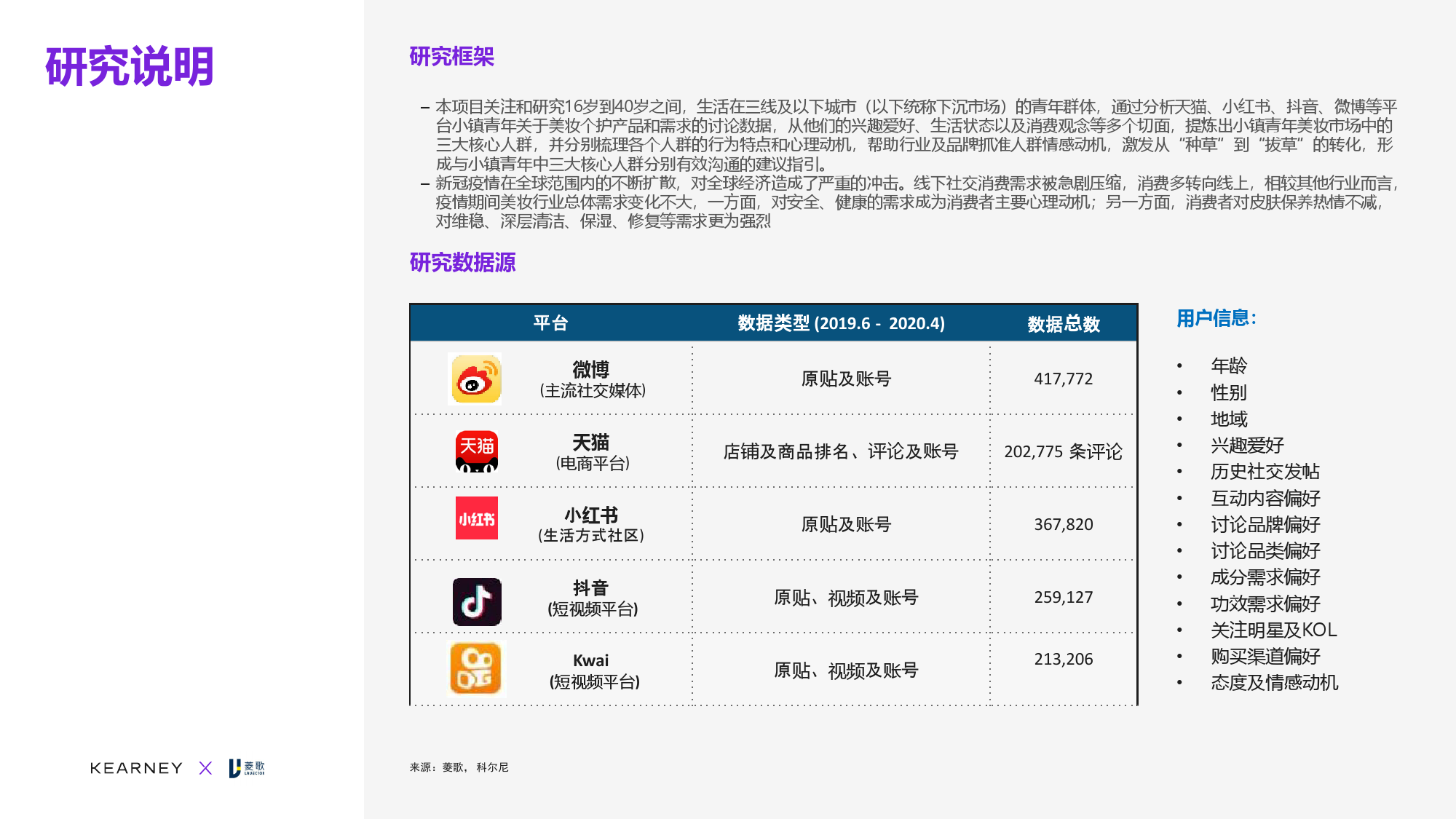Viewport: 1456px width, 819px height.
Task: Click the 关注明星及KOL bullet item
Action: pos(1273,630)
